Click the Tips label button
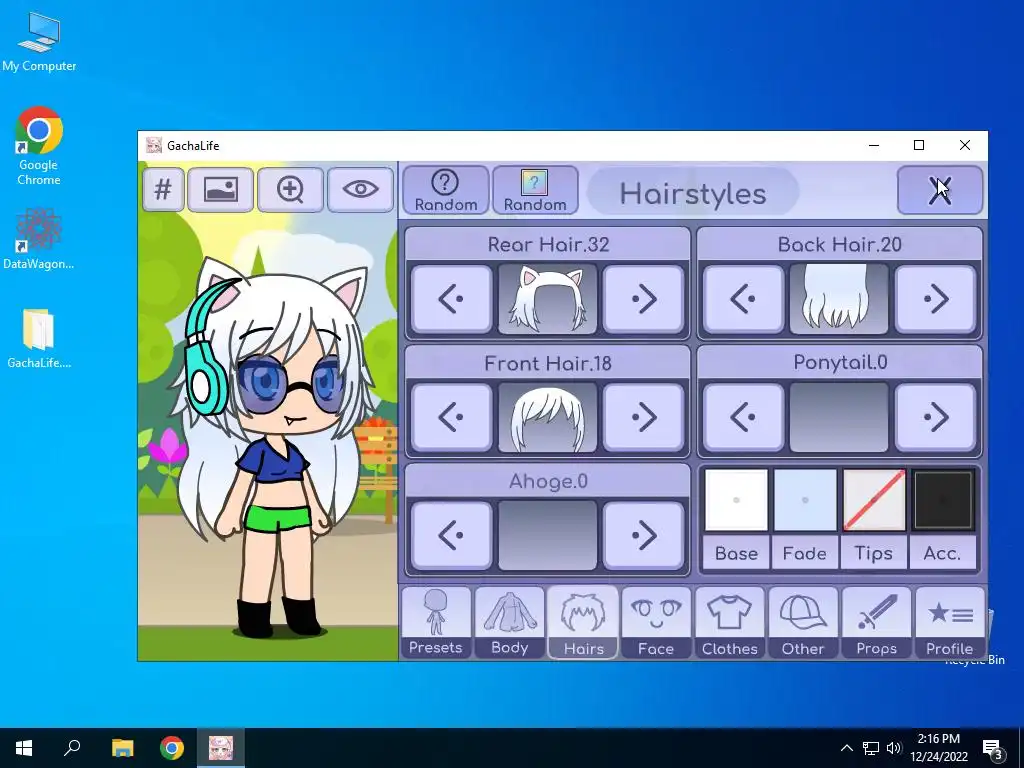The width and height of the screenshot is (1024, 768). pyautogui.click(x=874, y=553)
